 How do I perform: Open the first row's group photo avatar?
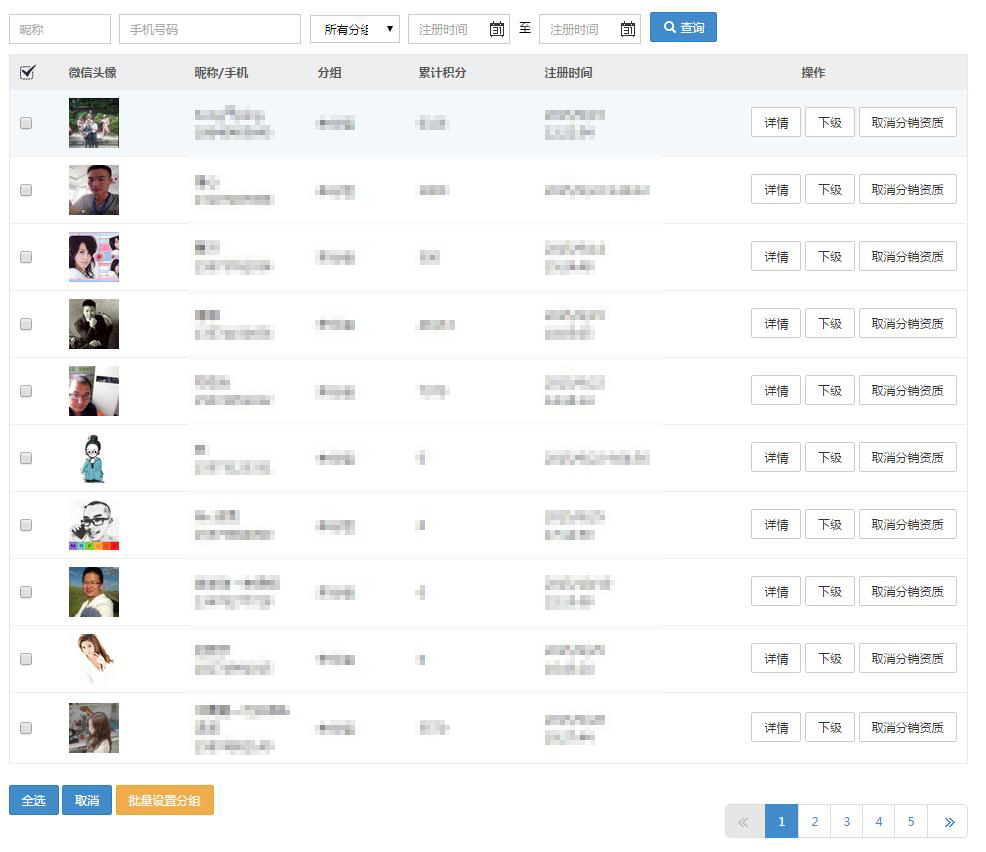pyautogui.click(x=93, y=123)
